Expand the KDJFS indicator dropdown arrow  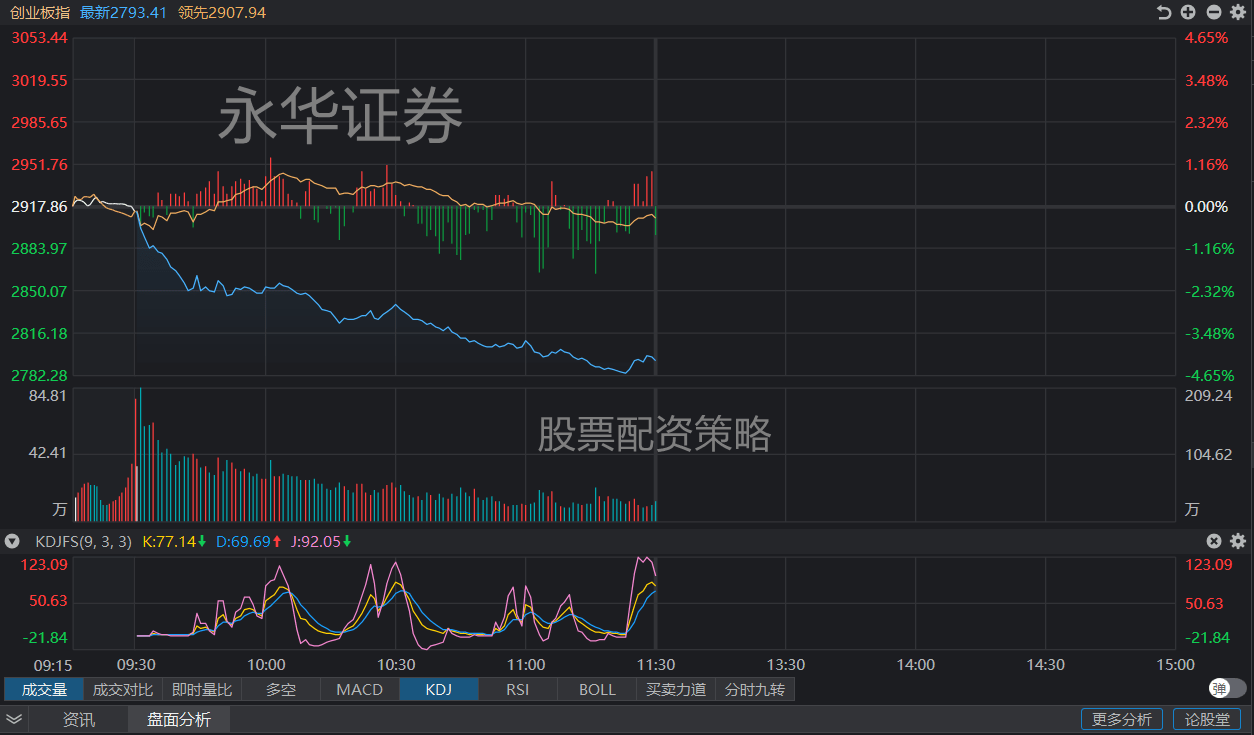click(x=12, y=541)
